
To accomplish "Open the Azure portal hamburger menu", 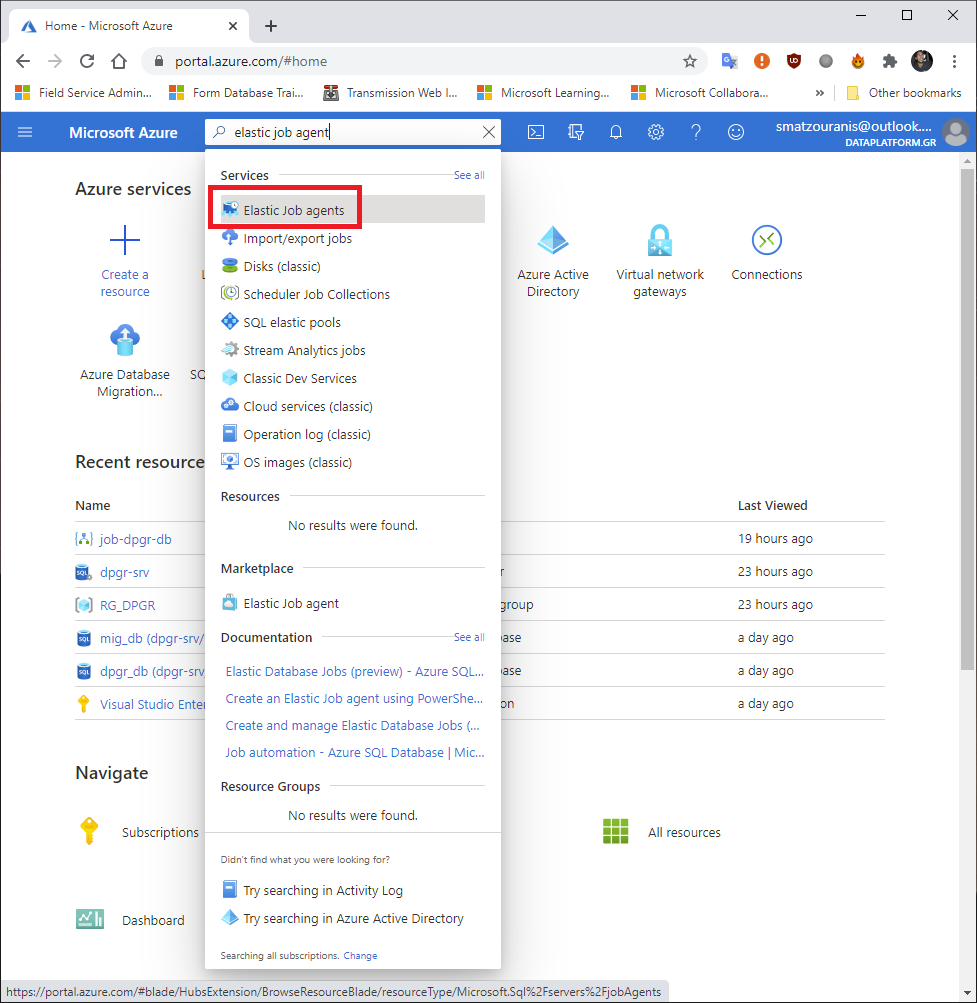I will pos(25,132).
